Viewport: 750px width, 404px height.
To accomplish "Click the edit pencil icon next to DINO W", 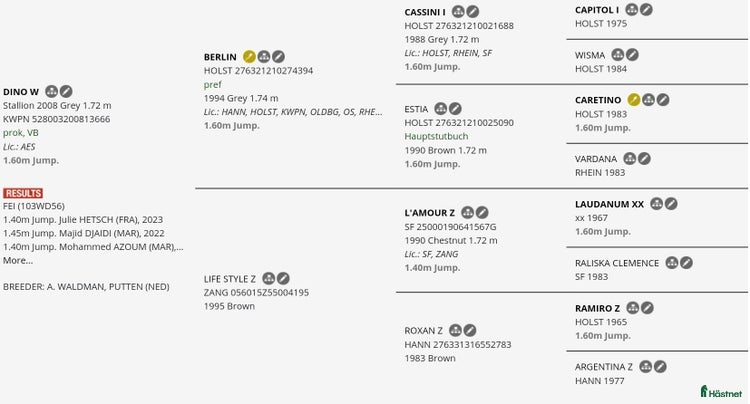I will [66, 91].
